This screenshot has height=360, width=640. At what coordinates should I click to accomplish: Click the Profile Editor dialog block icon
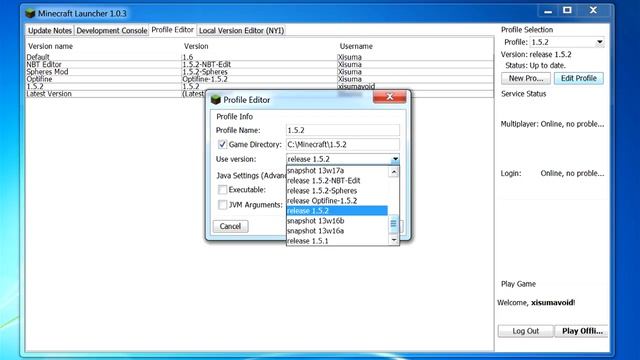point(216,100)
